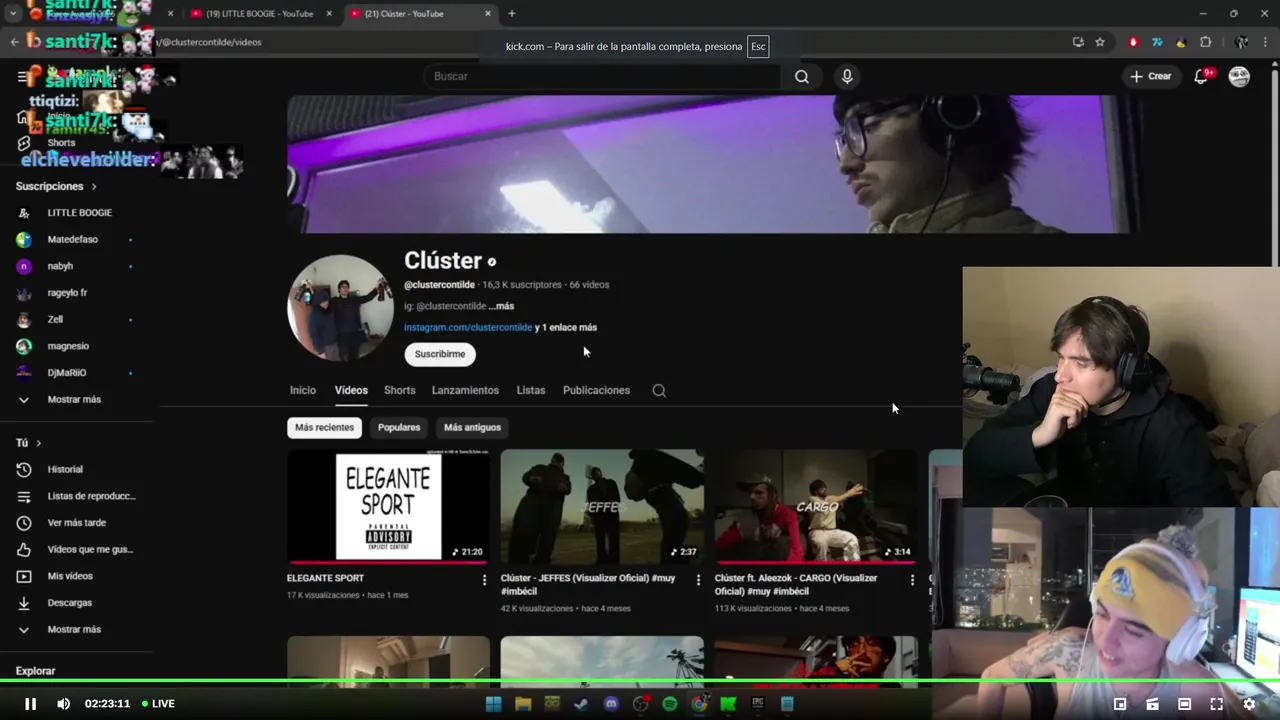Expand the Suscripciones section arrow

coord(94,187)
